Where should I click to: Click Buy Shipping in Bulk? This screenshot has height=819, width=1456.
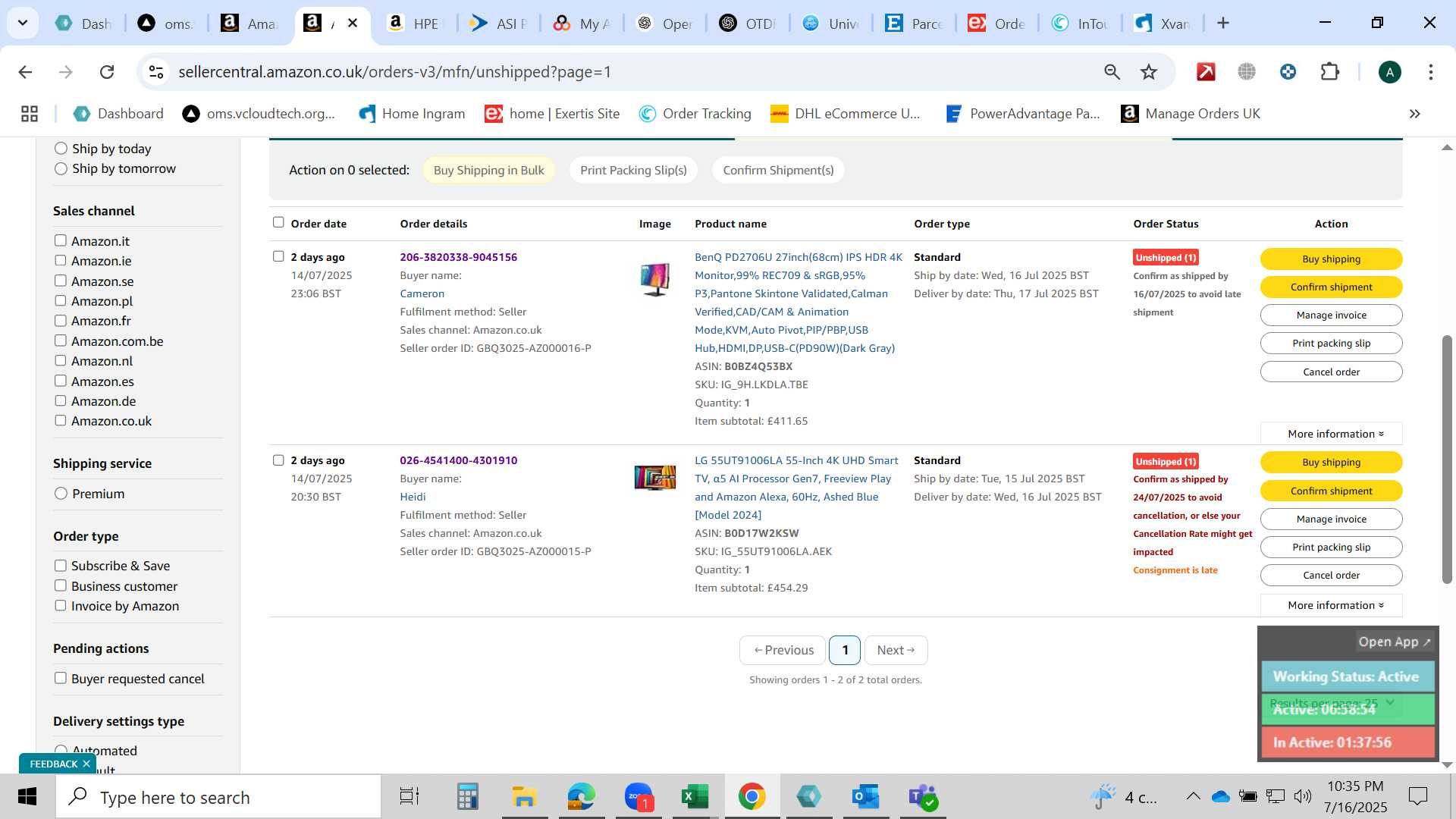coord(488,170)
